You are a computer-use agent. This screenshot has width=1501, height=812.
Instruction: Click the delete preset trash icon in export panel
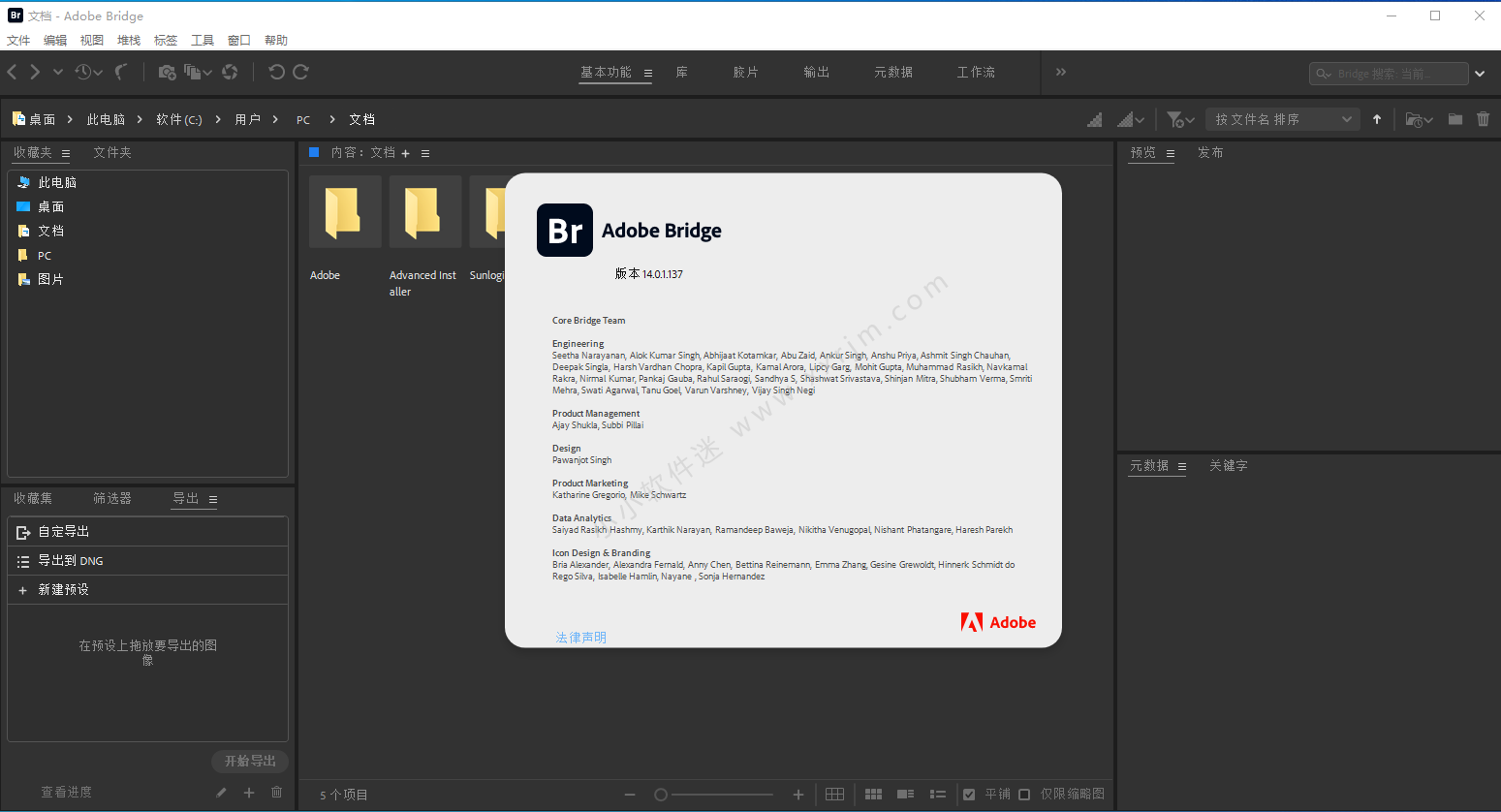pyautogui.click(x=277, y=792)
